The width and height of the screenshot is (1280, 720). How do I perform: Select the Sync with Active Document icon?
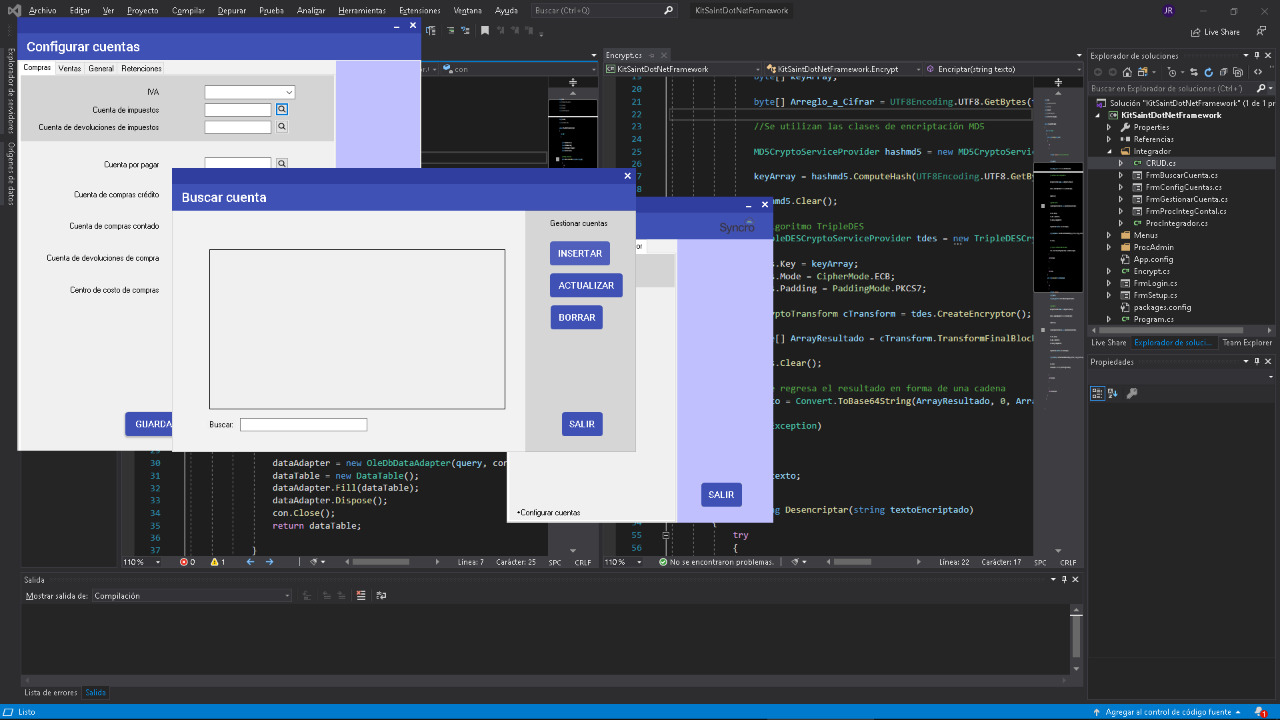pyautogui.click(x=1194, y=71)
